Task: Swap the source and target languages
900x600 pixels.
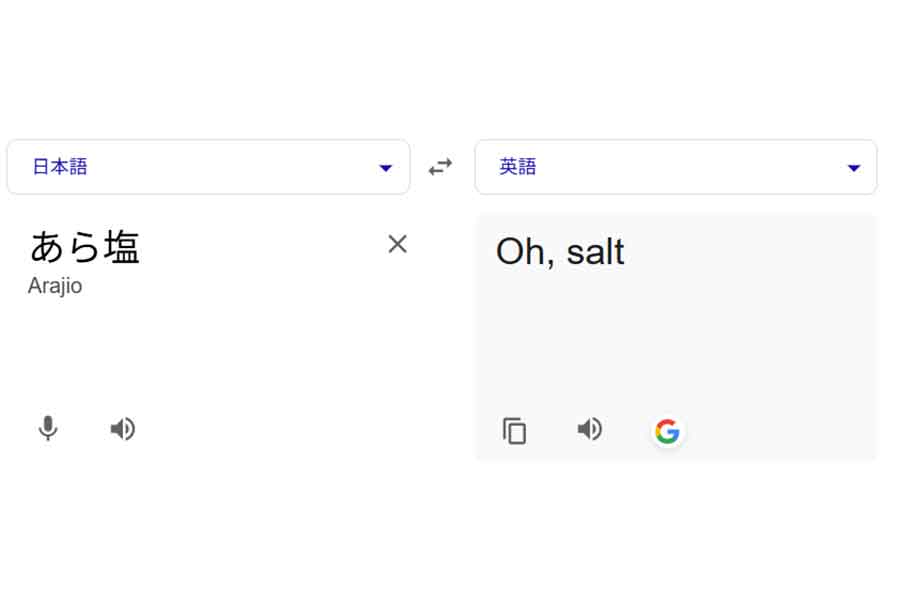Action: [x=440, y=167]
